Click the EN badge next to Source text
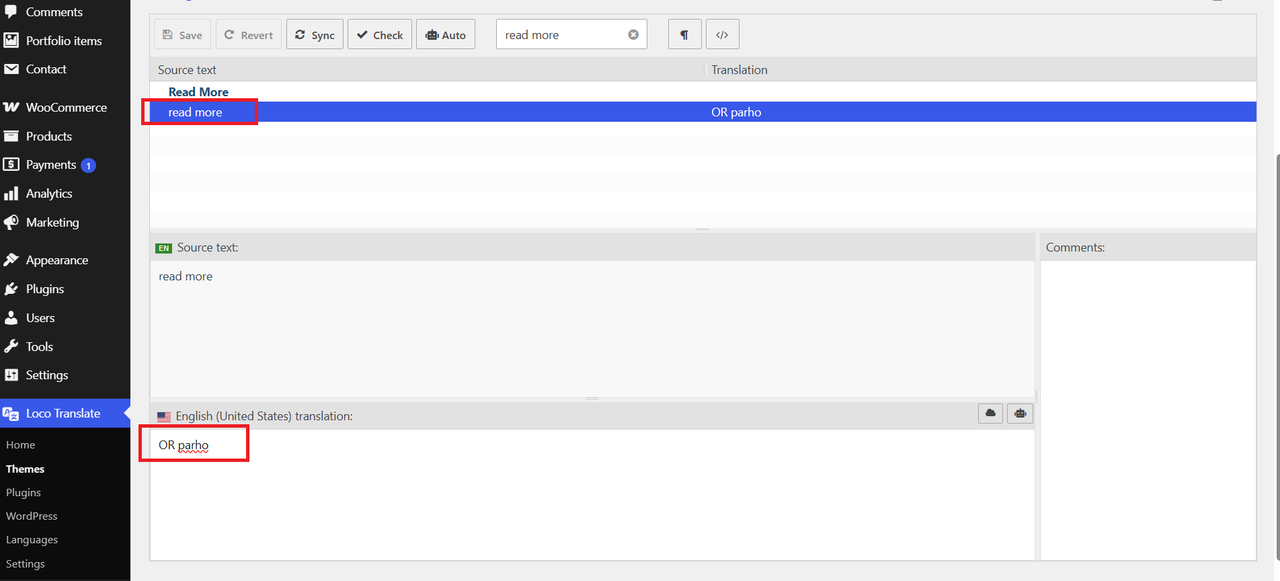 pyautogui.click(x=164, y=247)
